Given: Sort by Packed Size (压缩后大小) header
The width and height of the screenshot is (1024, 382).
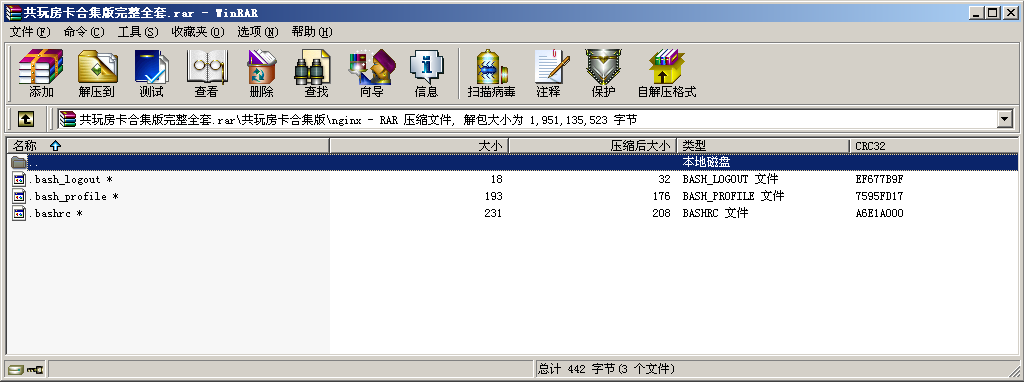Looking at the screenshot, I should (593, 146).
